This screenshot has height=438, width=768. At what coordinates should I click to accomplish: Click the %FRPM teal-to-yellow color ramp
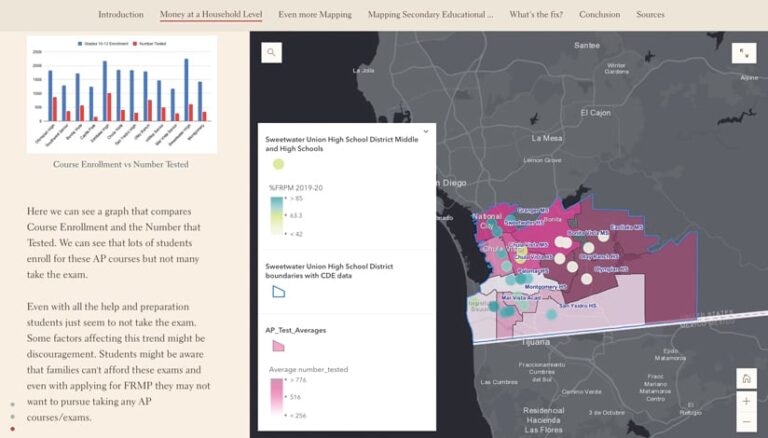(x=276, y=213)
